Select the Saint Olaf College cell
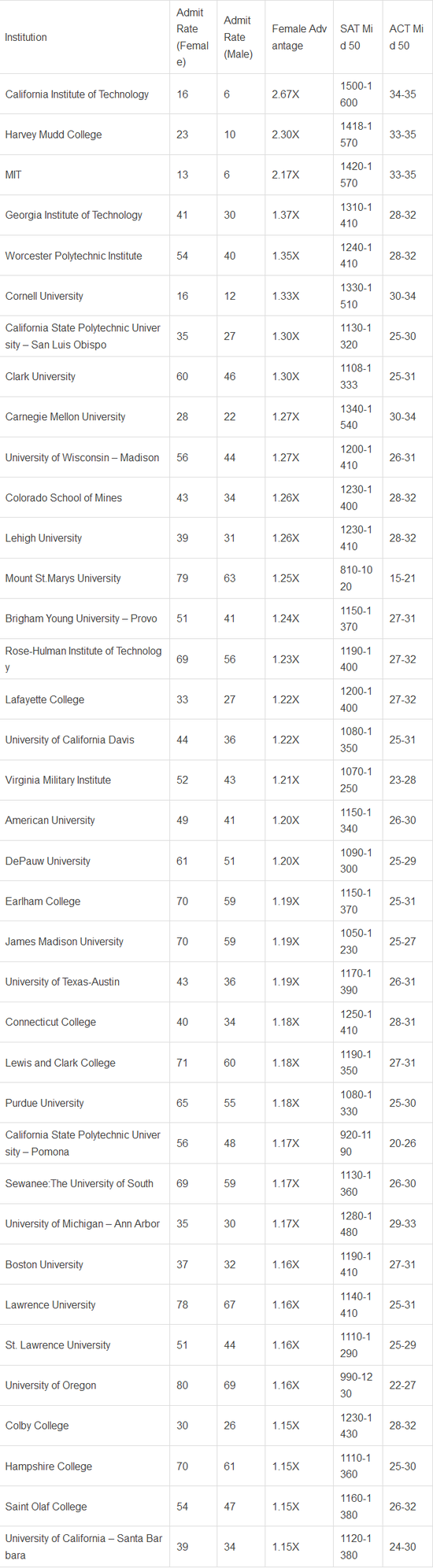The width and height of the screenshot is (433, 1568). 85,1507
